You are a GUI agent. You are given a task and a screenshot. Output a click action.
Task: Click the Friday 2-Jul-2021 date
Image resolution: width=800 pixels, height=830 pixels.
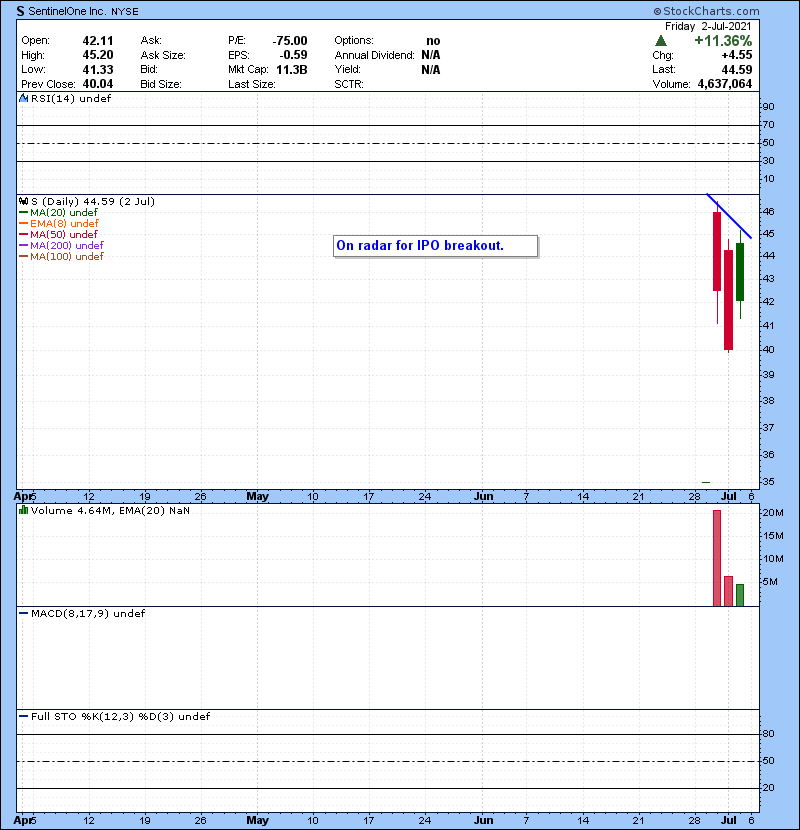pyautogui.click(x=708, y=26)
